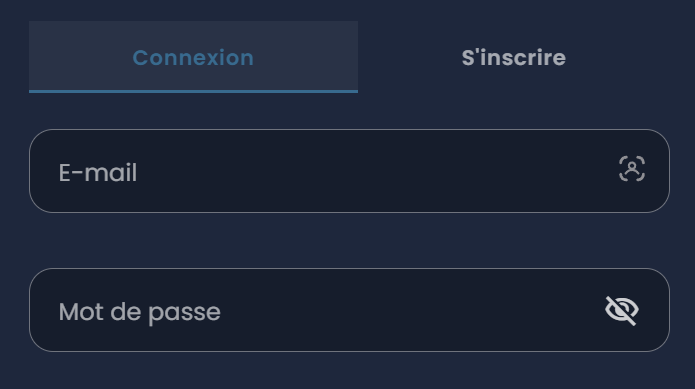Toggle password visibility with crossed-eye icon
This screenshot has height=389, width=695.
(621, 311)
